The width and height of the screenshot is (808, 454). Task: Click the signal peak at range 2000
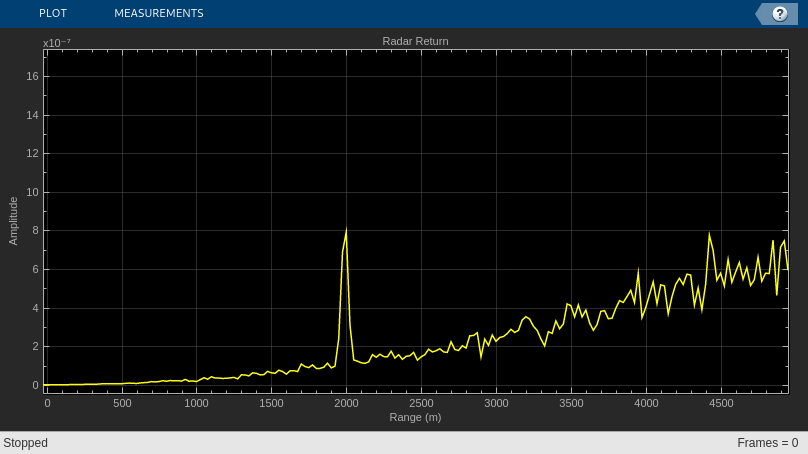(346, 229)
